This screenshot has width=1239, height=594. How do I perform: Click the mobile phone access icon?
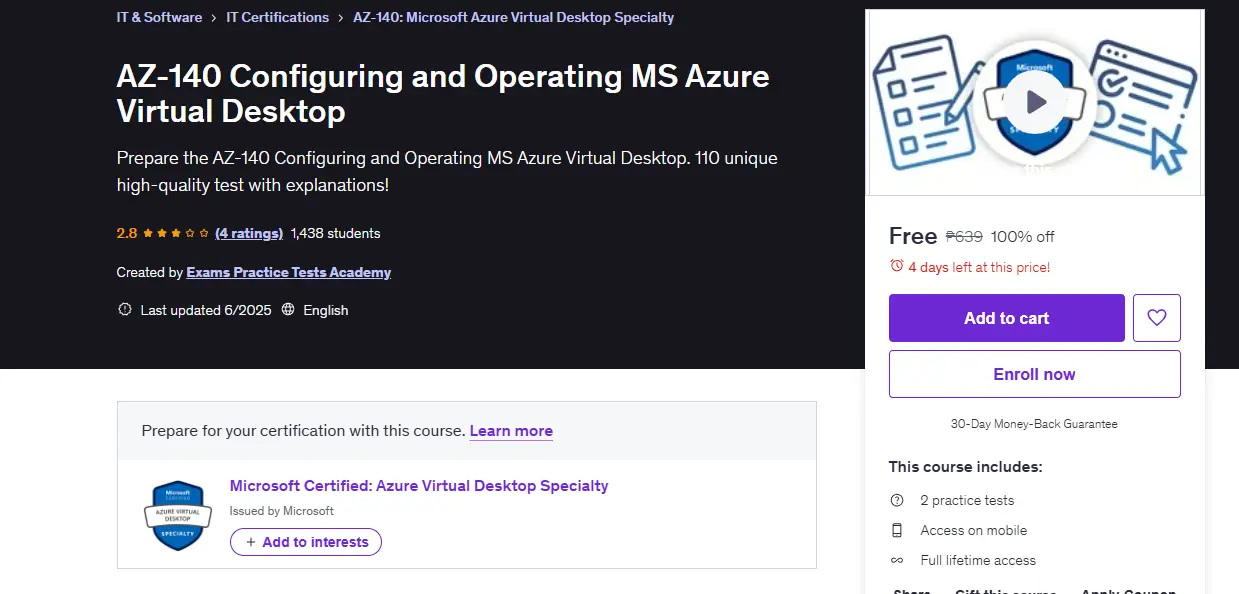pyautogui.click(x=897, y=530)
